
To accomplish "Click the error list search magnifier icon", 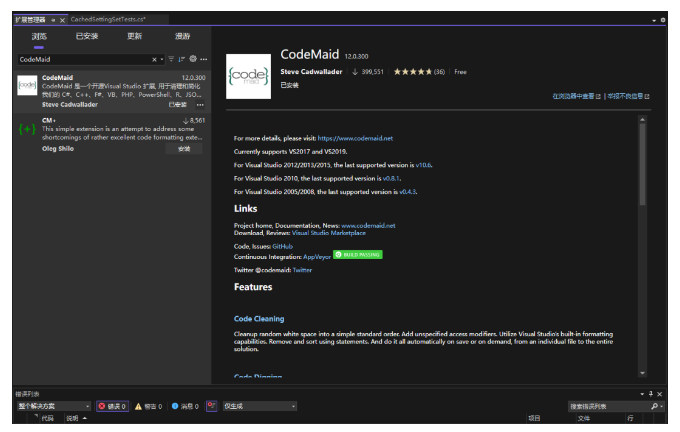I will click(x=654, y=406).
